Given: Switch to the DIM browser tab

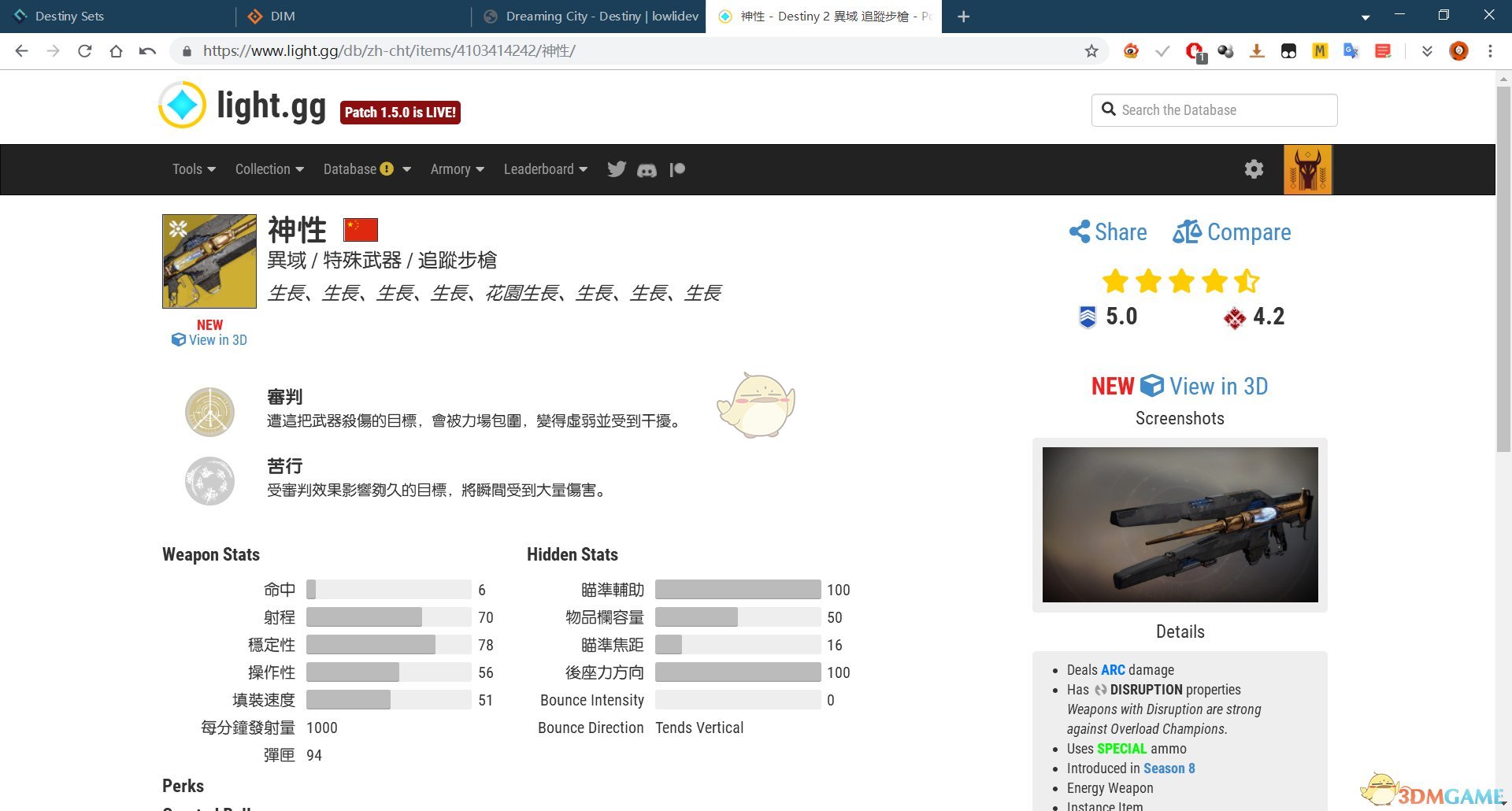Looking at the screenshot, I should 282,16.
